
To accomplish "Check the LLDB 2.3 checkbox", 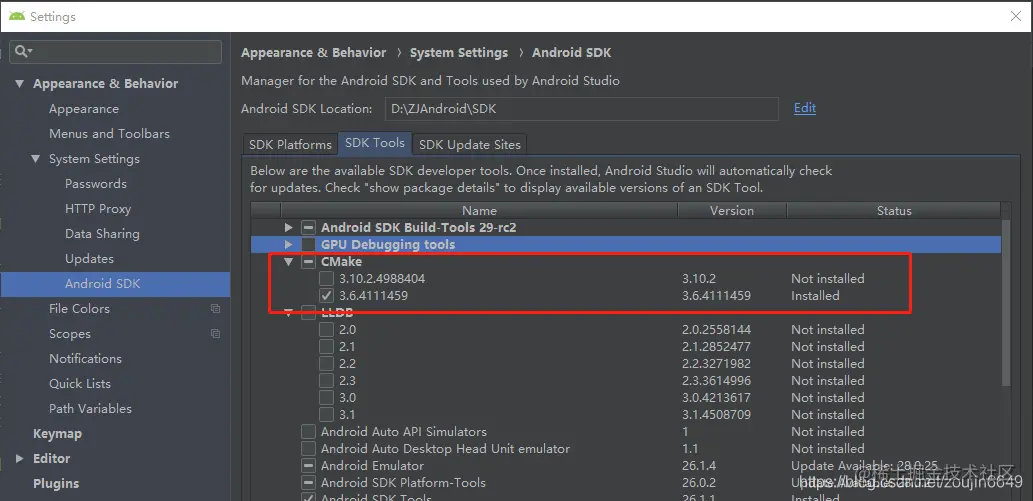I will [x=326, y=381].
